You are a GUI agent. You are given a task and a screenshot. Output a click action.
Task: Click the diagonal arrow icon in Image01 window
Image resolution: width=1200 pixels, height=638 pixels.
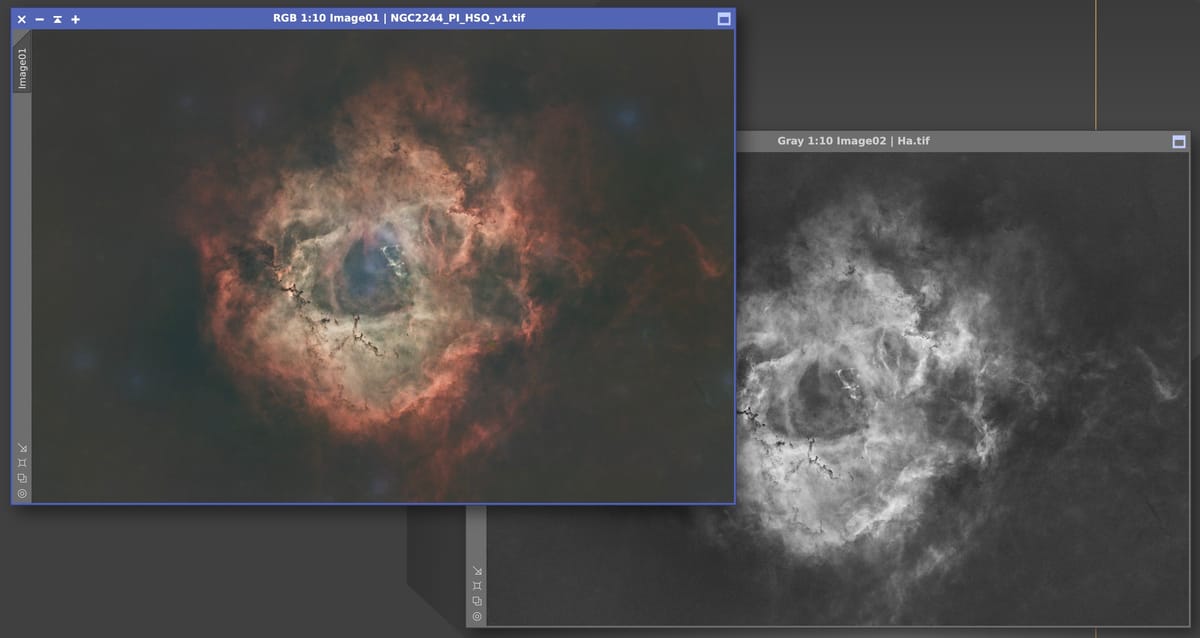[22, 447]
